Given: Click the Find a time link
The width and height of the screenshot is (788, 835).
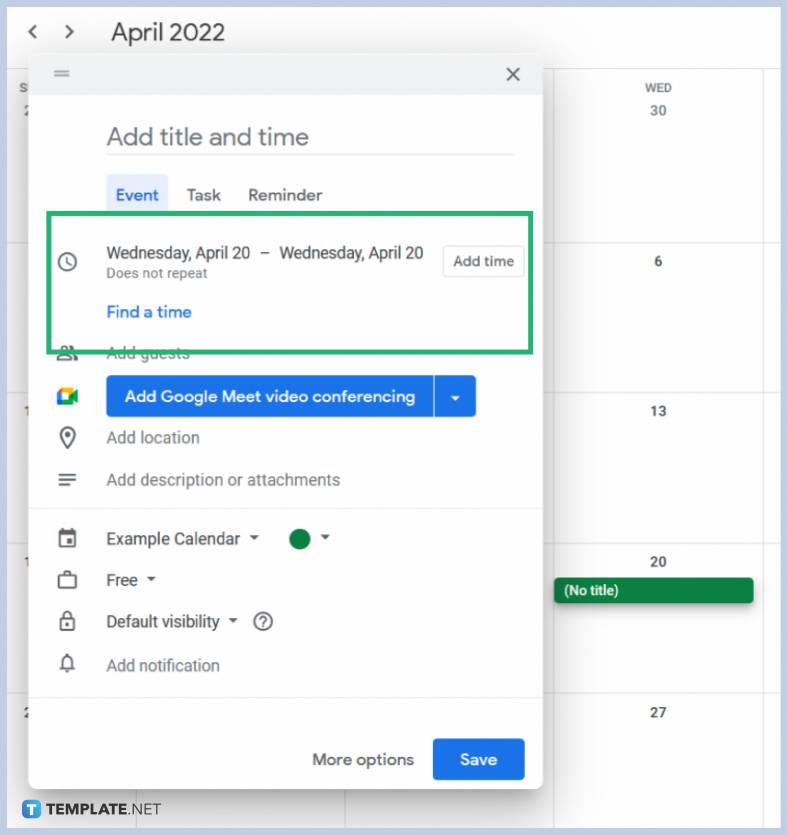Looking at the screenshot, I should coord(148,312).
